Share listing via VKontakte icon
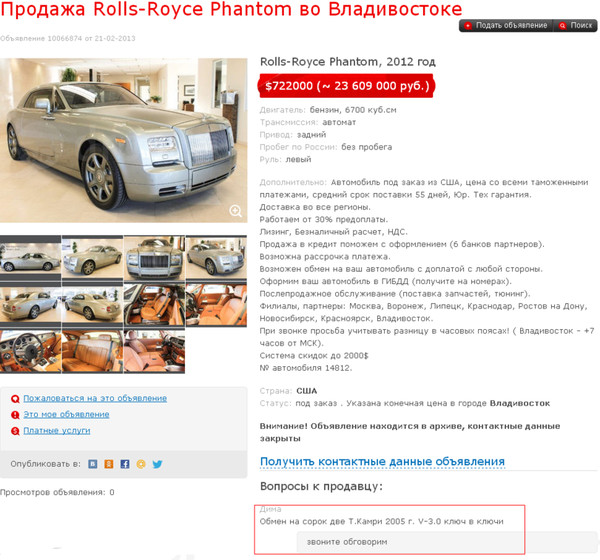 click(93, 464)
